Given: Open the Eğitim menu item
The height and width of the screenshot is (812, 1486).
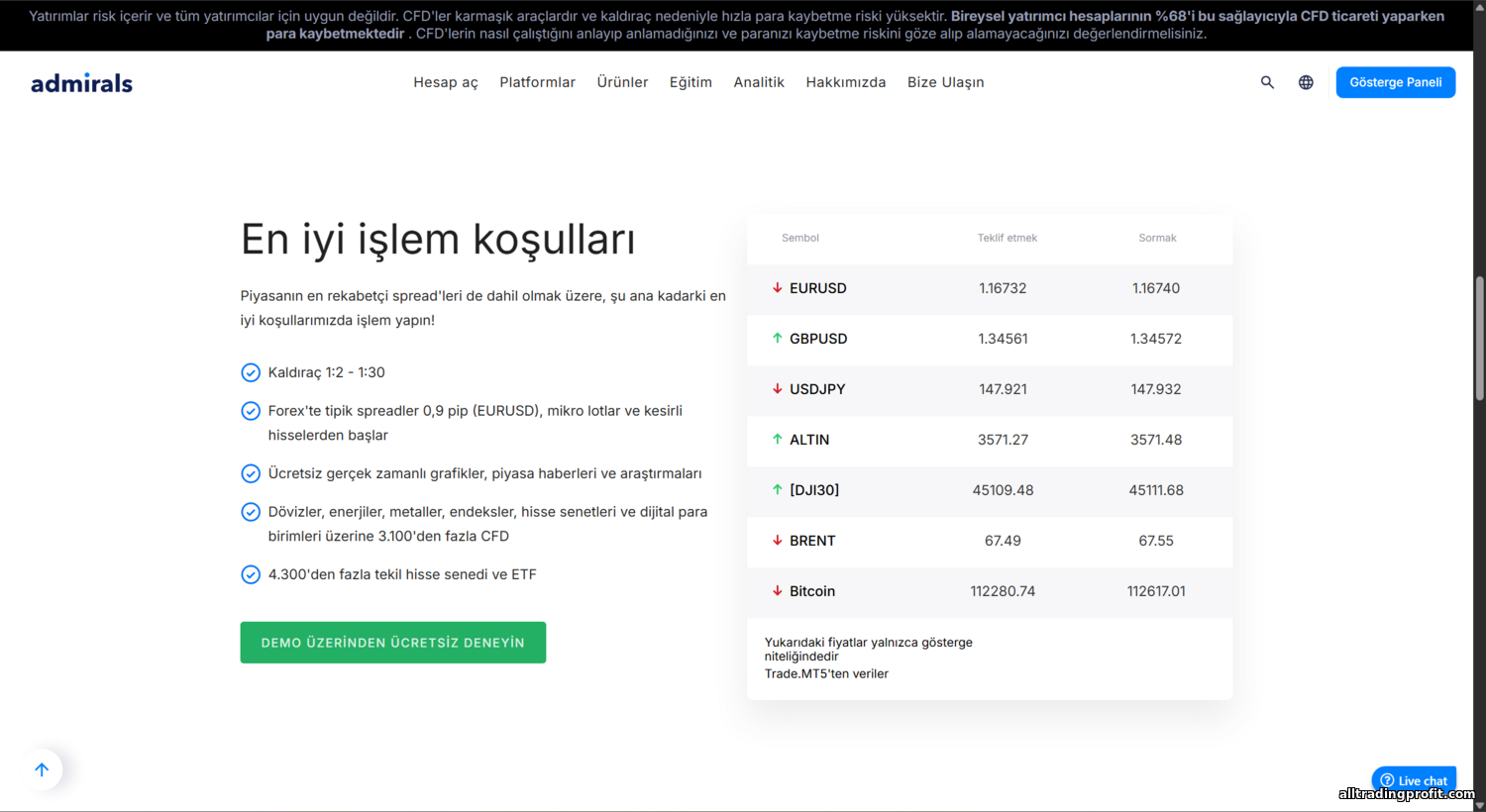Looking at the screenshot, I should (x=690, y=82).
